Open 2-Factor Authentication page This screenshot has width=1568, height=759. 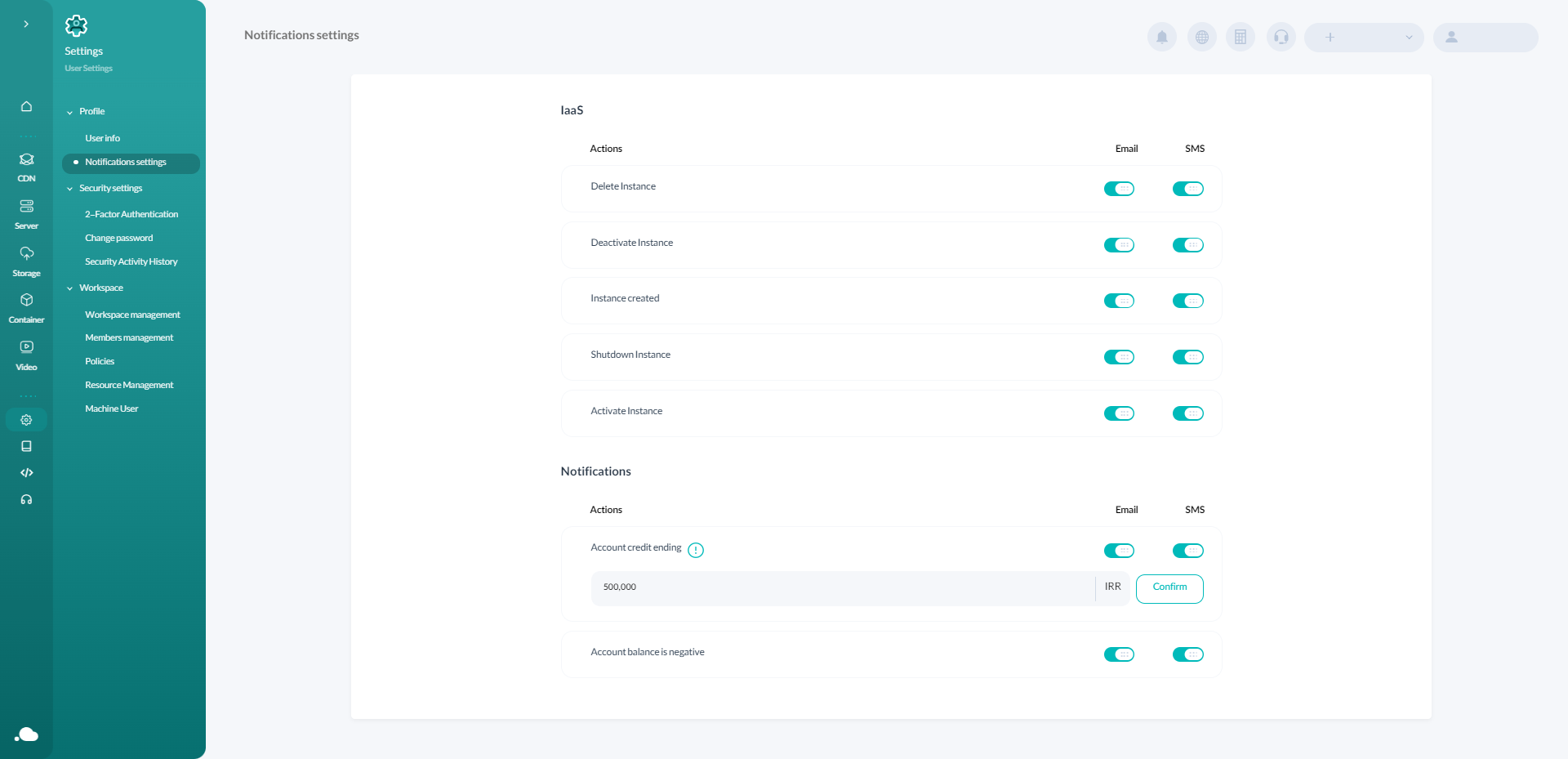pyautogui.click(x=131, y=214)
